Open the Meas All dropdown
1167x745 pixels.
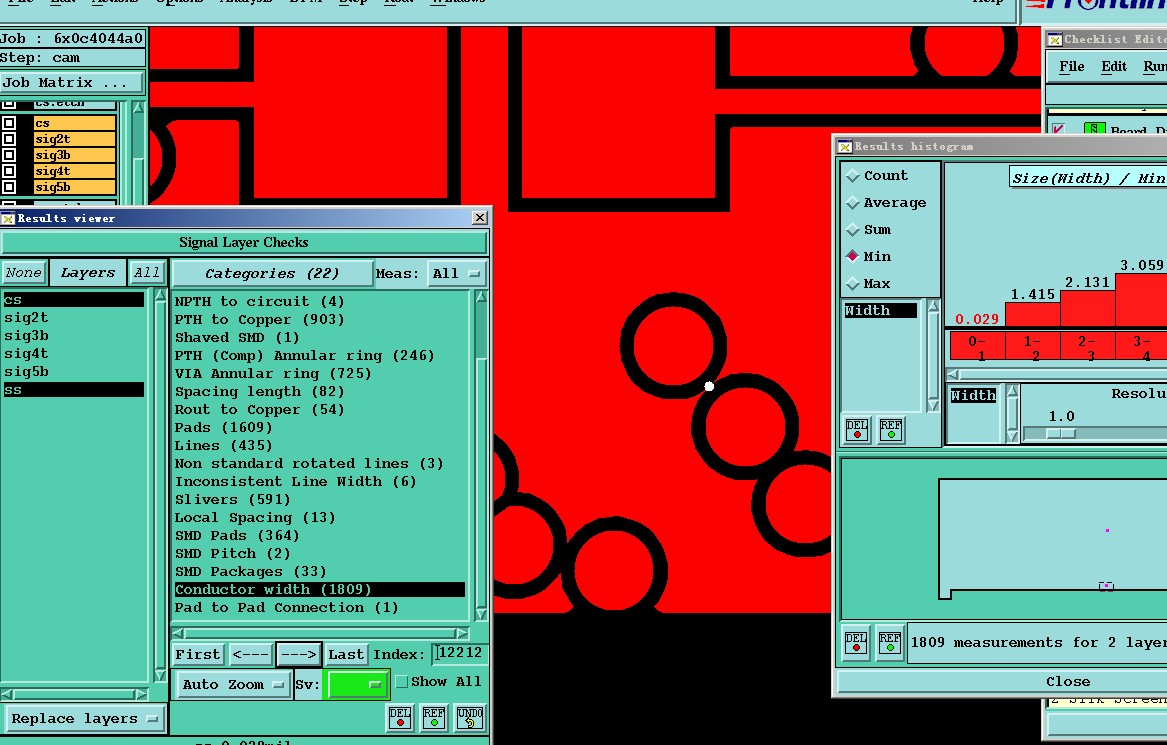pyautogui.click(x=457, y=274)
